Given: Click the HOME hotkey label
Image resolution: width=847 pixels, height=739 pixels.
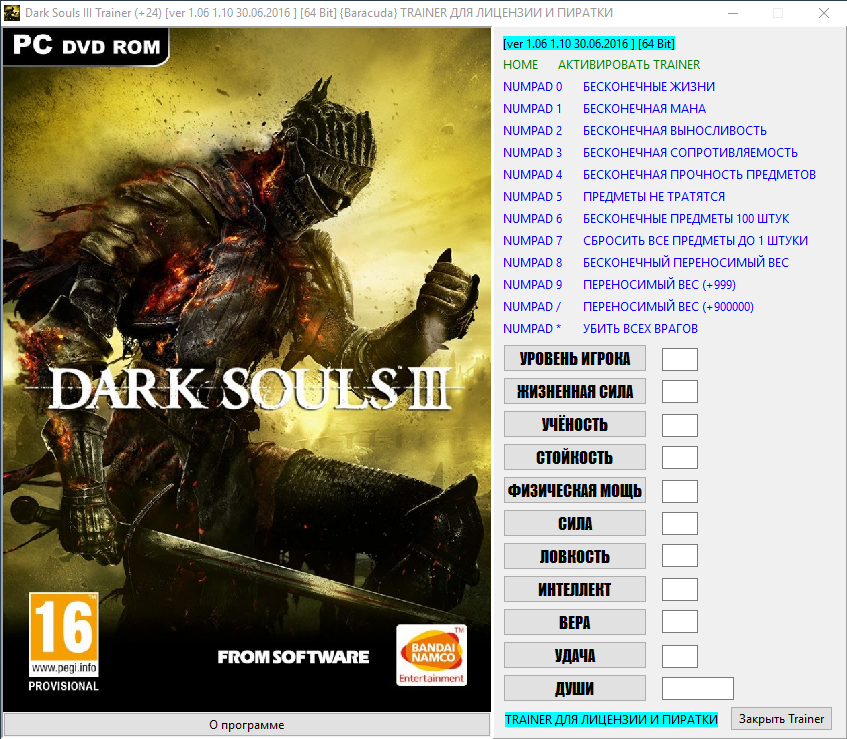Looking at the screenshot, I should coord(520,65).
